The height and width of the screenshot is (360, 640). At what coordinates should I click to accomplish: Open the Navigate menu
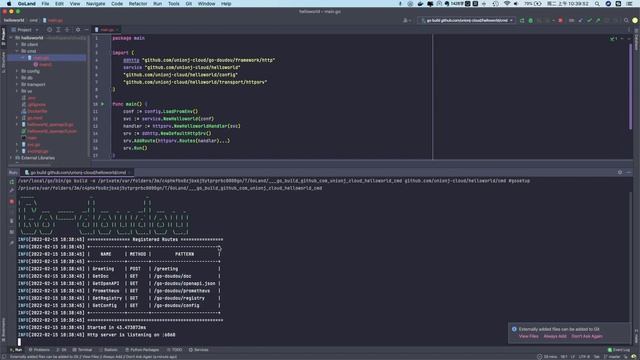point(96,4)
